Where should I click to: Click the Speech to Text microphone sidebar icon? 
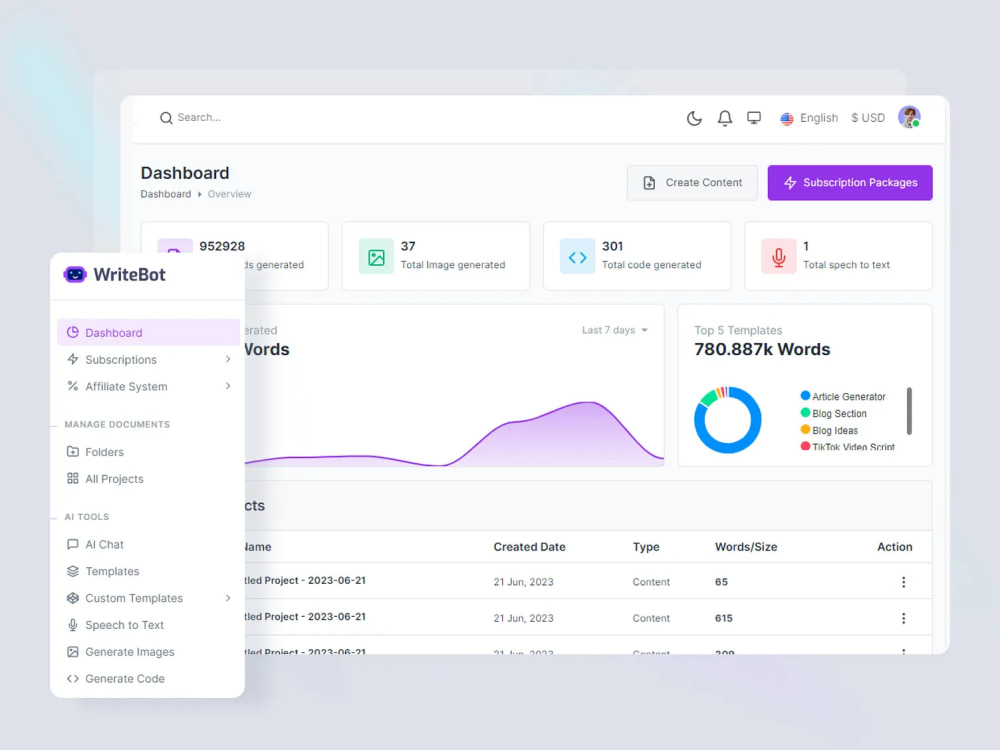click(73, 624)
